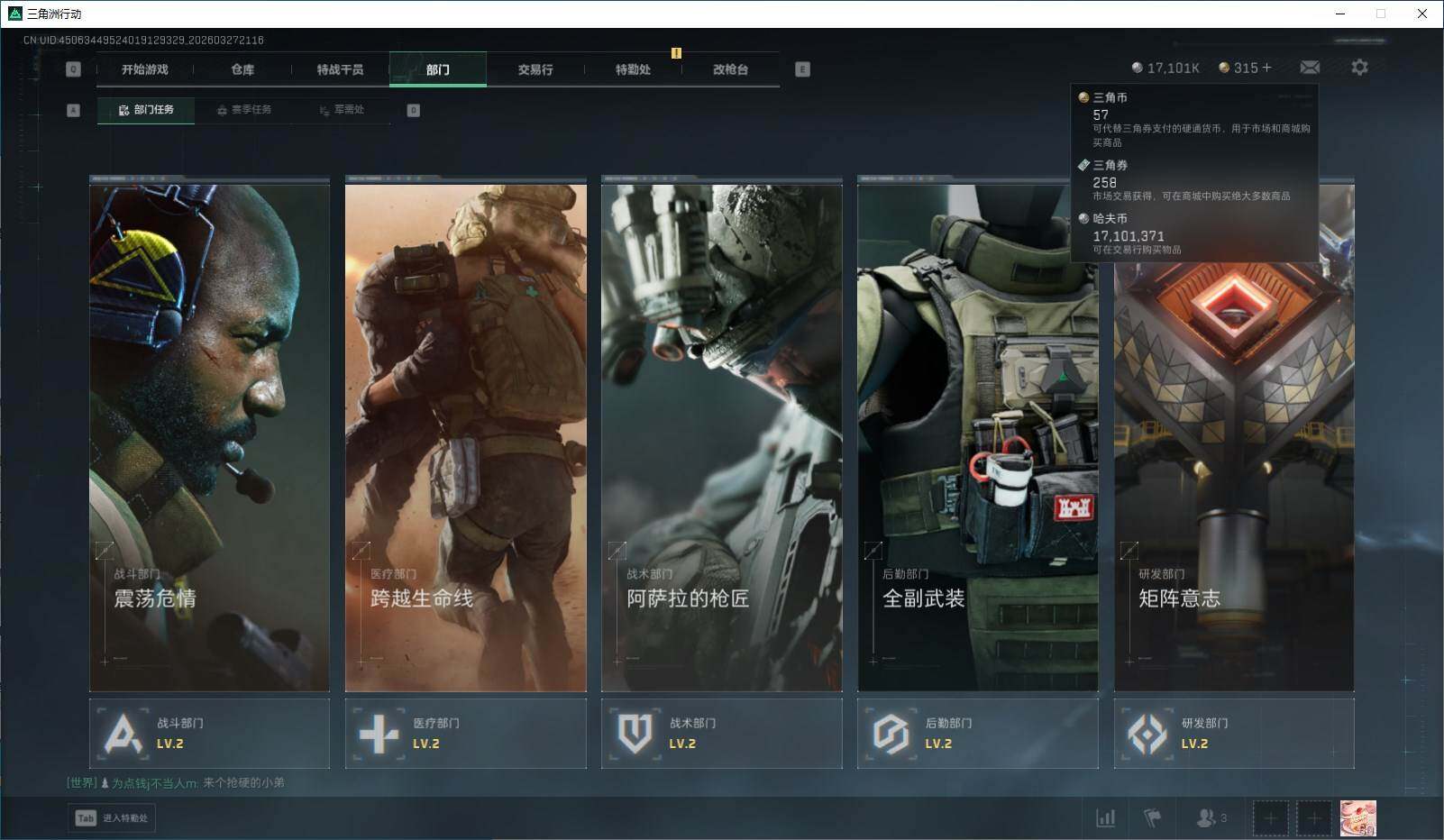
Task: Click the plus next to 315 currency
Action: (x=1266, y=68)
